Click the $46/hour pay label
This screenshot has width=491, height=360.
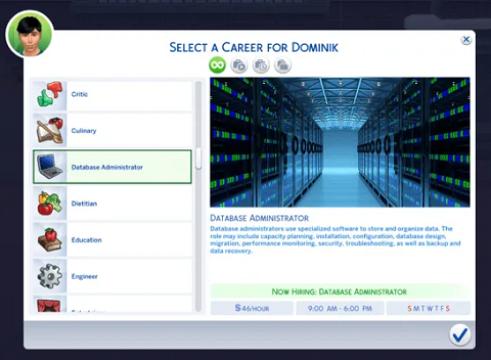pyautogui.click(x=252, y=308)
